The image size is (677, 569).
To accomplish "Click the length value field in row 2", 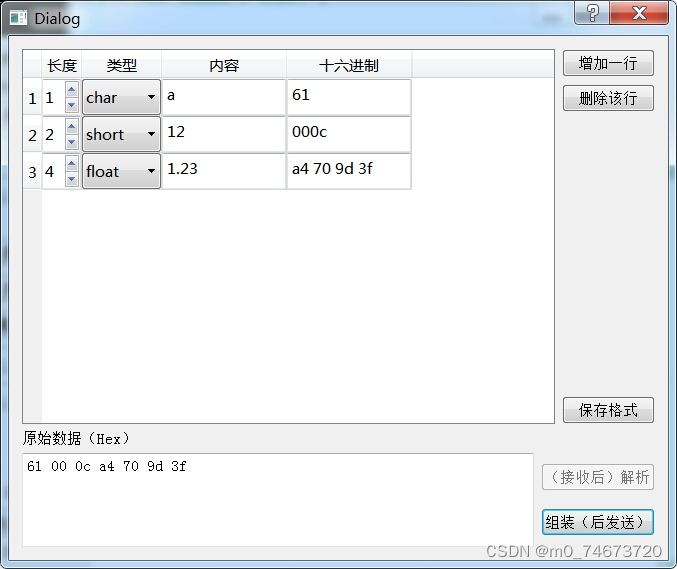I will (x=54, y=135).
